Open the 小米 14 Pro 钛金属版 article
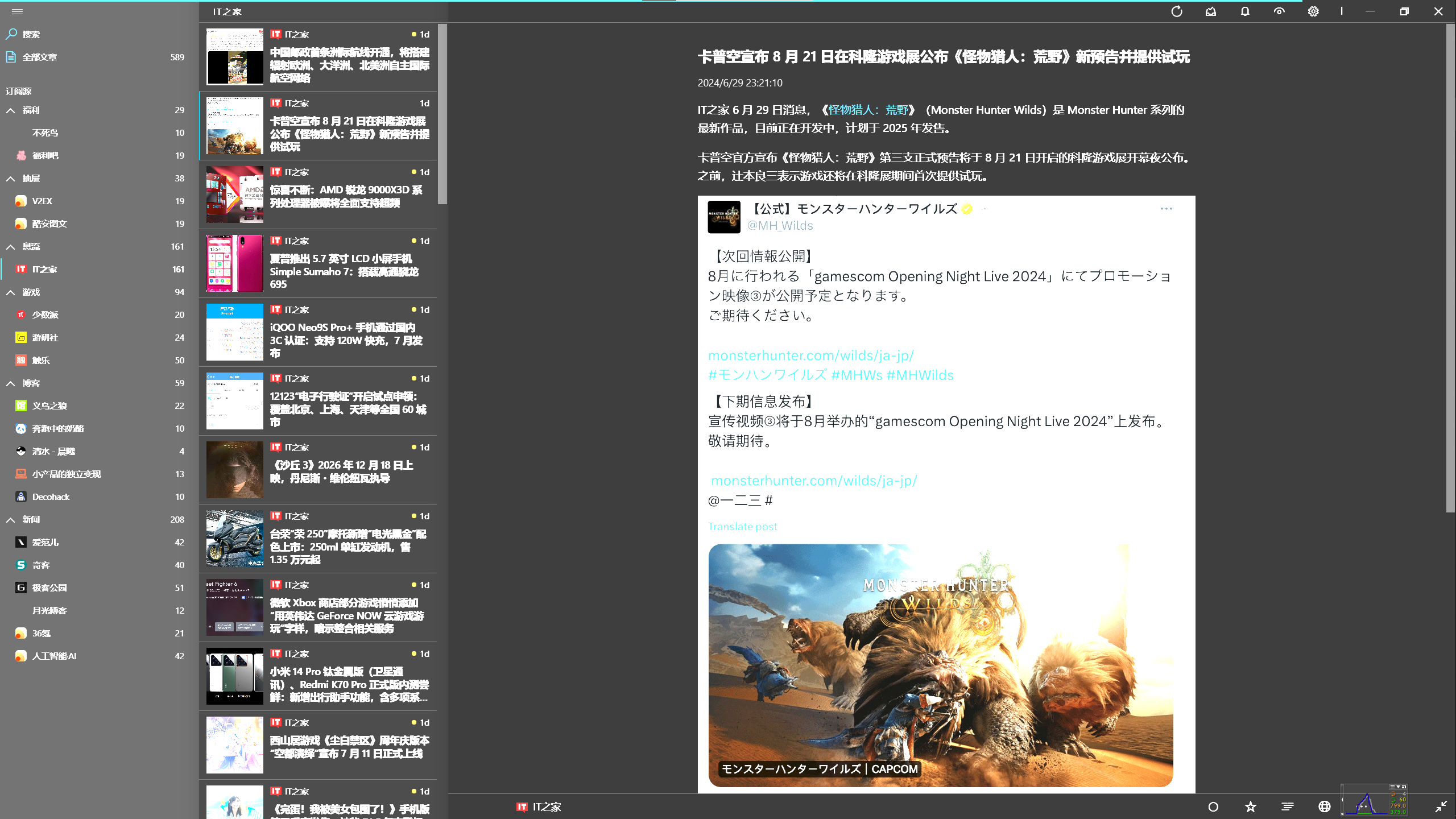 tap(318, 676)
